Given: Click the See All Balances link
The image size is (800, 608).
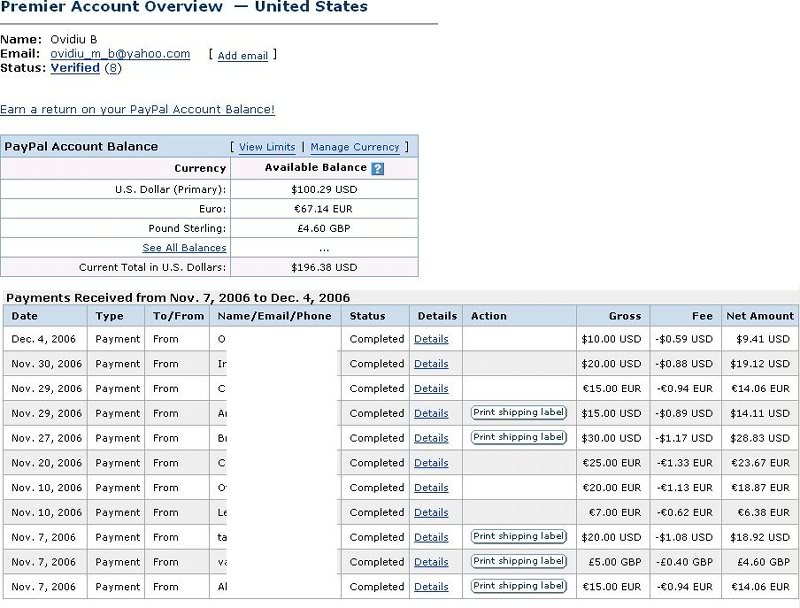Looking at the screenshot, I should 184,248.
